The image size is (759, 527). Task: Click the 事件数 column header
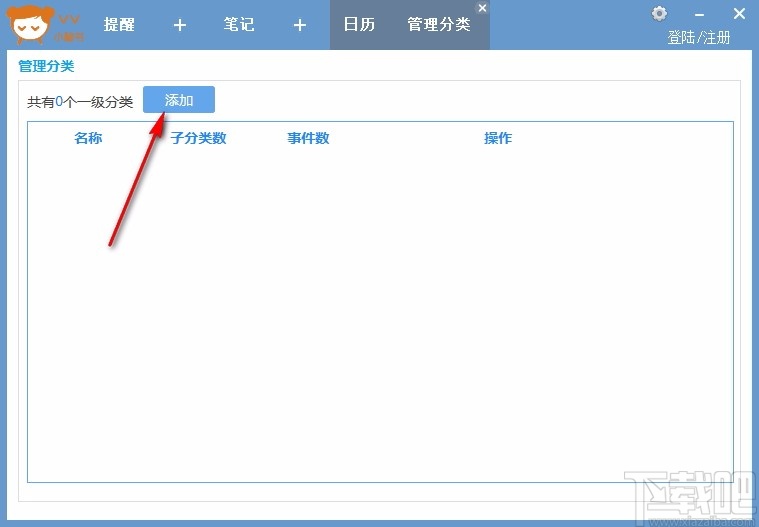(308, 138)
